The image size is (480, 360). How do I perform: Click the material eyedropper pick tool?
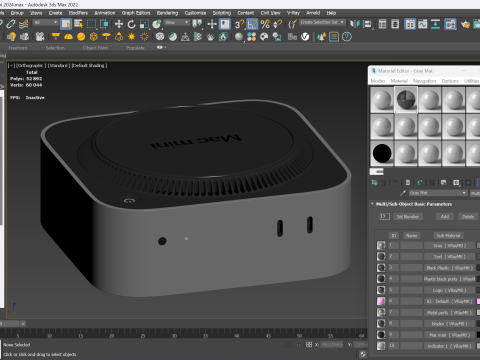403,193
